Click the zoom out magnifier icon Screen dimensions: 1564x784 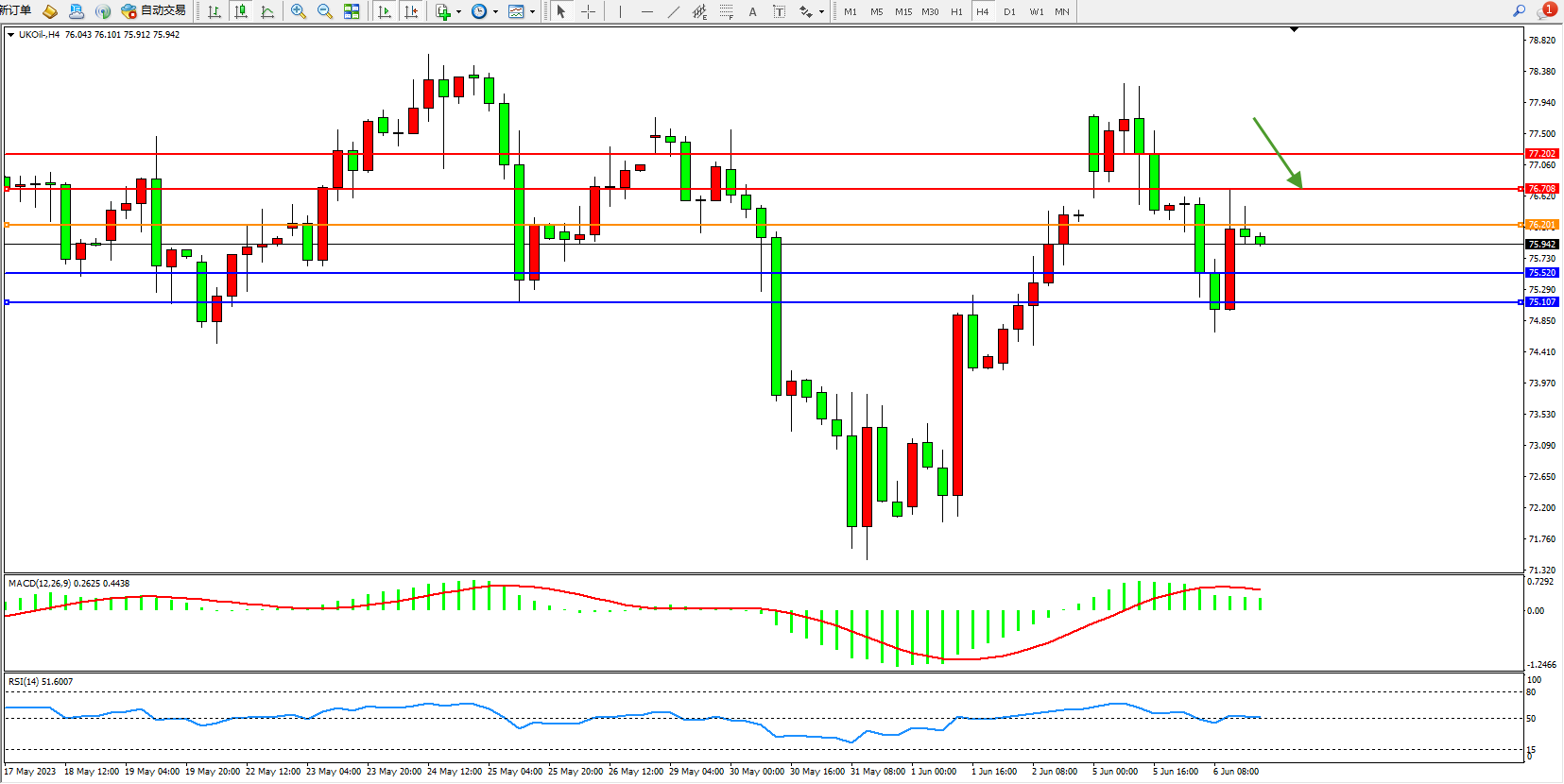[325, 11]
